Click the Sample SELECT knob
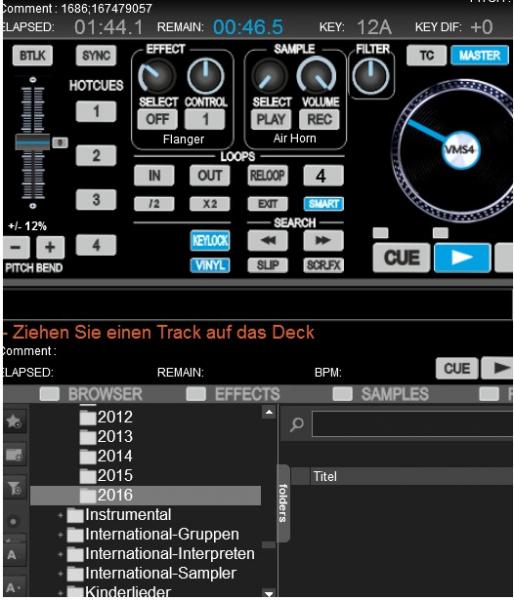This screenshot has width=514, height=600. coord(269,76)
